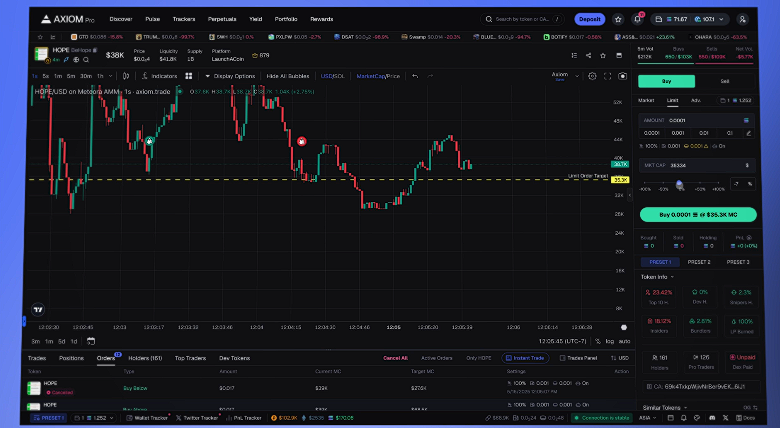This screenshot has height=428, width=780.
Task: Switch to the Sell side
Action: (725, 81)
